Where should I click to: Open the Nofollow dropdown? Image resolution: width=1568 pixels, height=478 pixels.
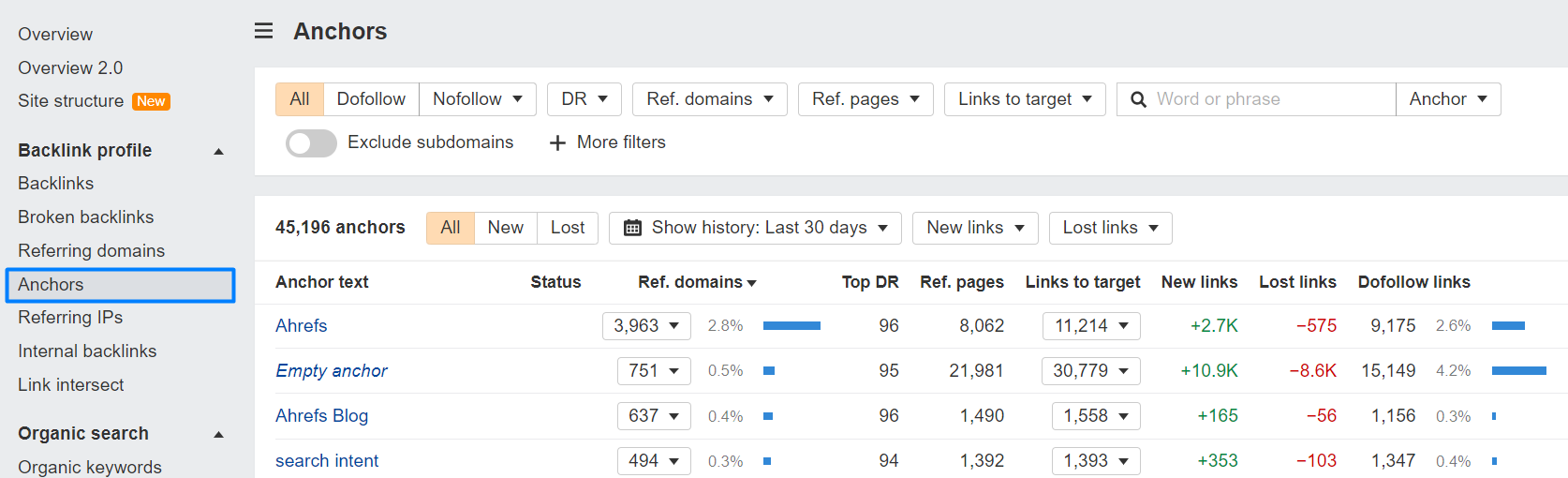(478, 99)
